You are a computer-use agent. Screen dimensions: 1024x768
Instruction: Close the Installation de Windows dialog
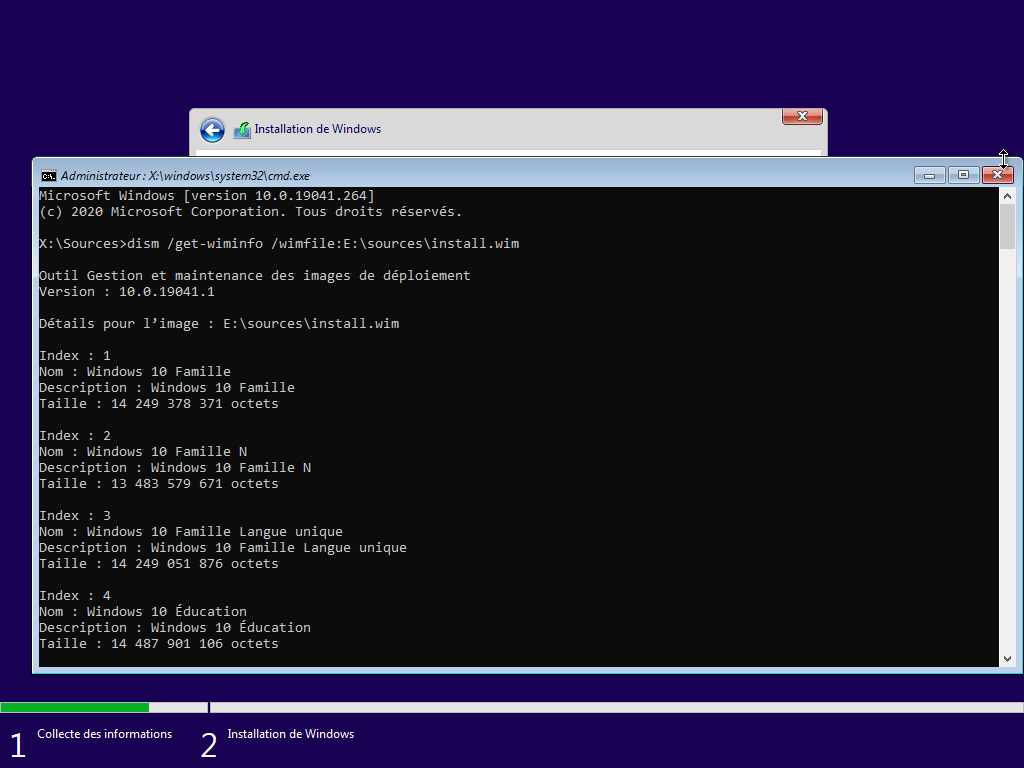pos(802,116)
